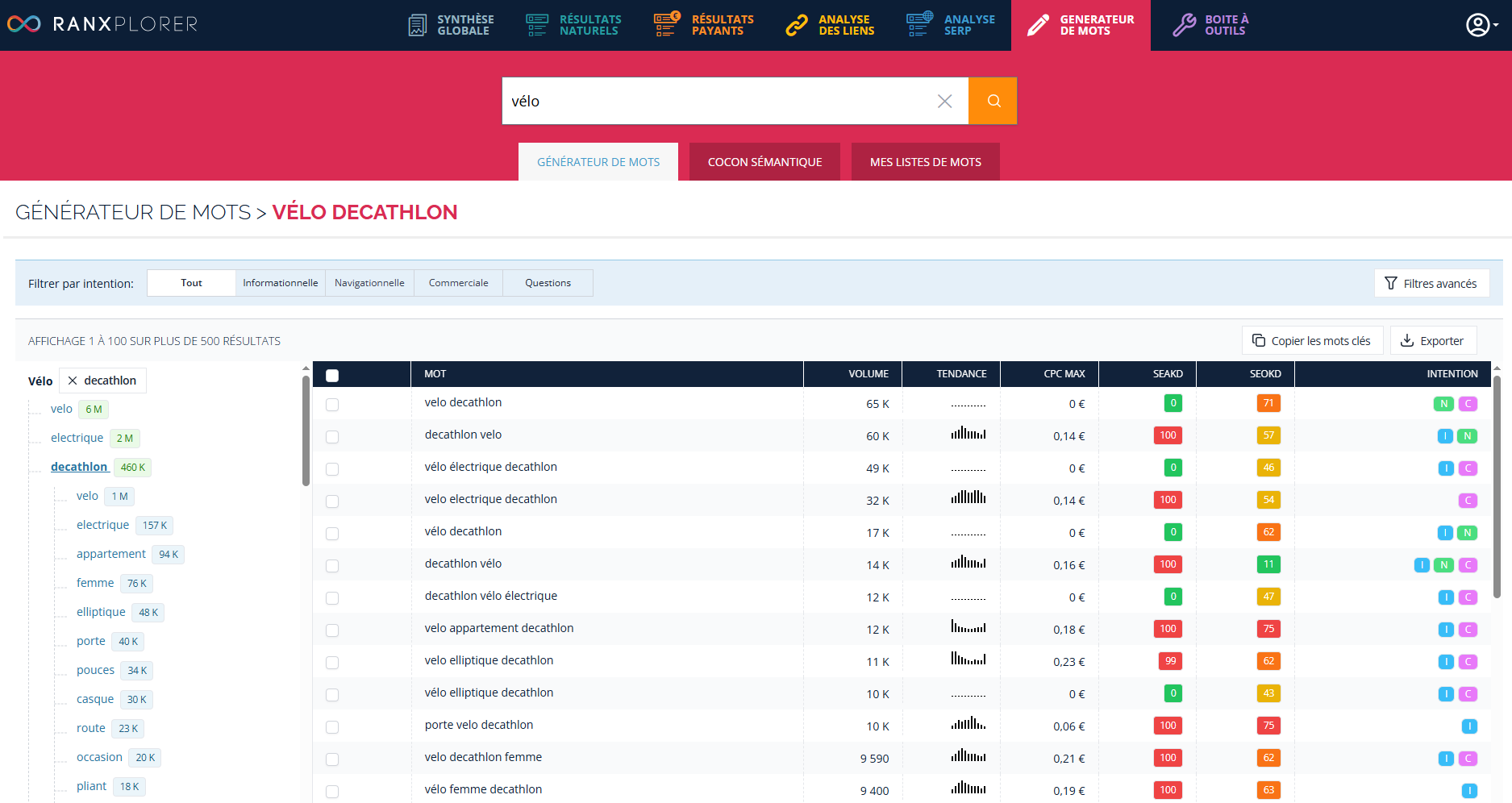The width and height of the screenshot is (1512, 803).
Task: Open the user account menu
Action: point(1481,25)
